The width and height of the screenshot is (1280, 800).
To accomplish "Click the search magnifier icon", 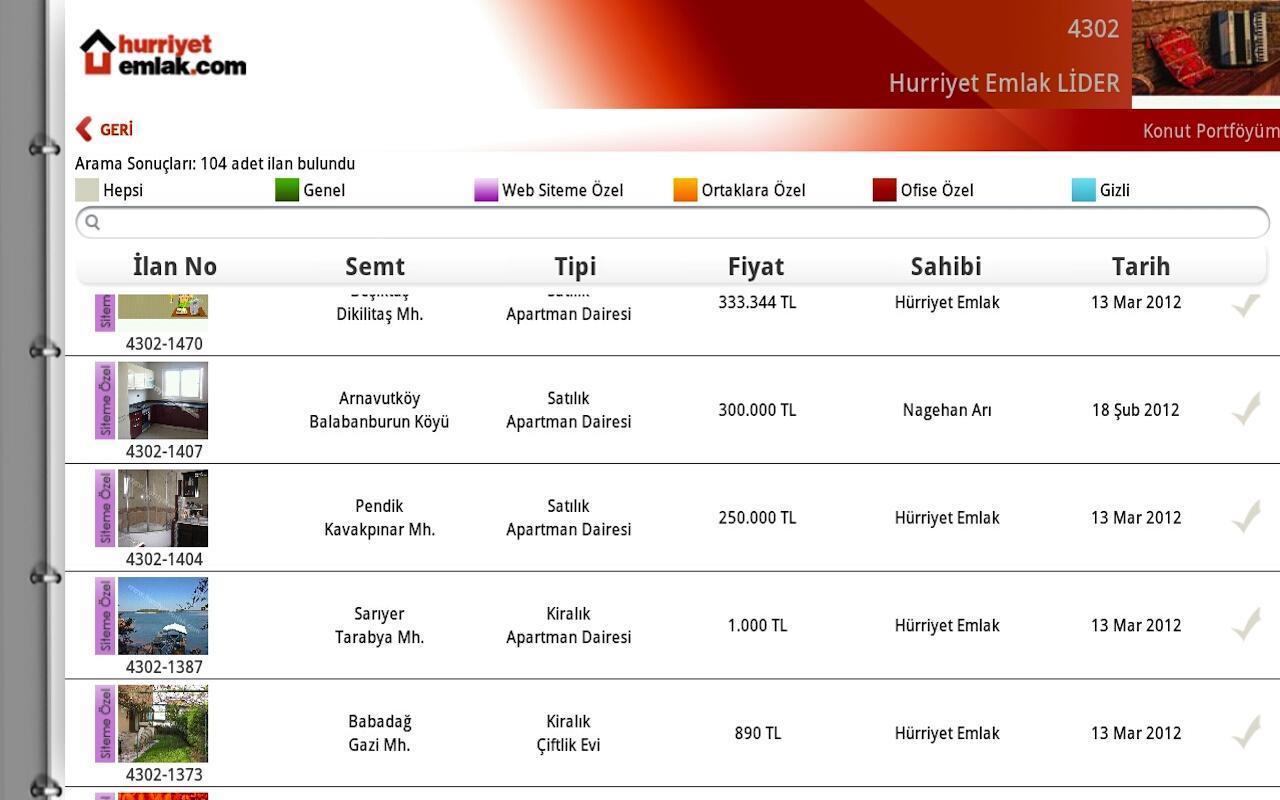I will [x=92, y=222].
